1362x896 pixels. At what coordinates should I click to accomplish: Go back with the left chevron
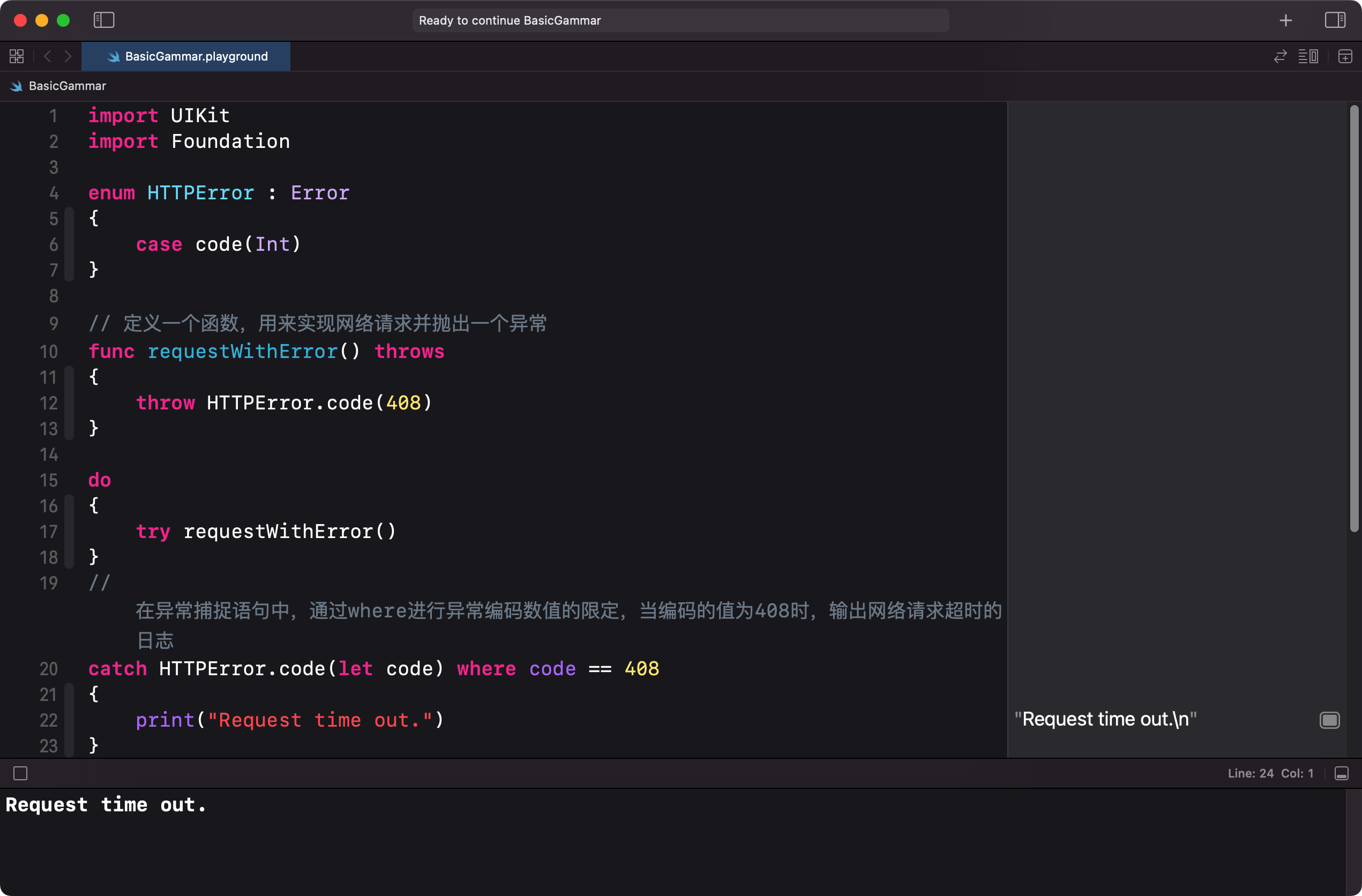click(x=48, y=56)
